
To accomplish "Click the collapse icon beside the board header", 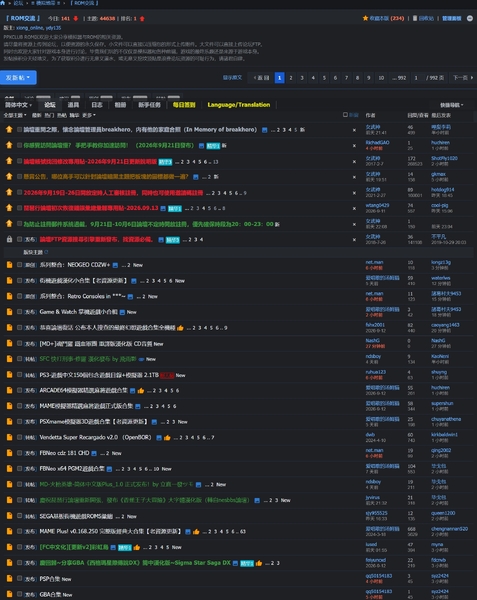I will pyautogui.click(x=470, y=18).
